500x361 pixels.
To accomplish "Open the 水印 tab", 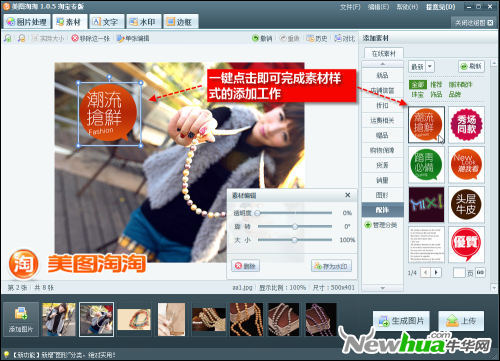I will click(143, 22).
